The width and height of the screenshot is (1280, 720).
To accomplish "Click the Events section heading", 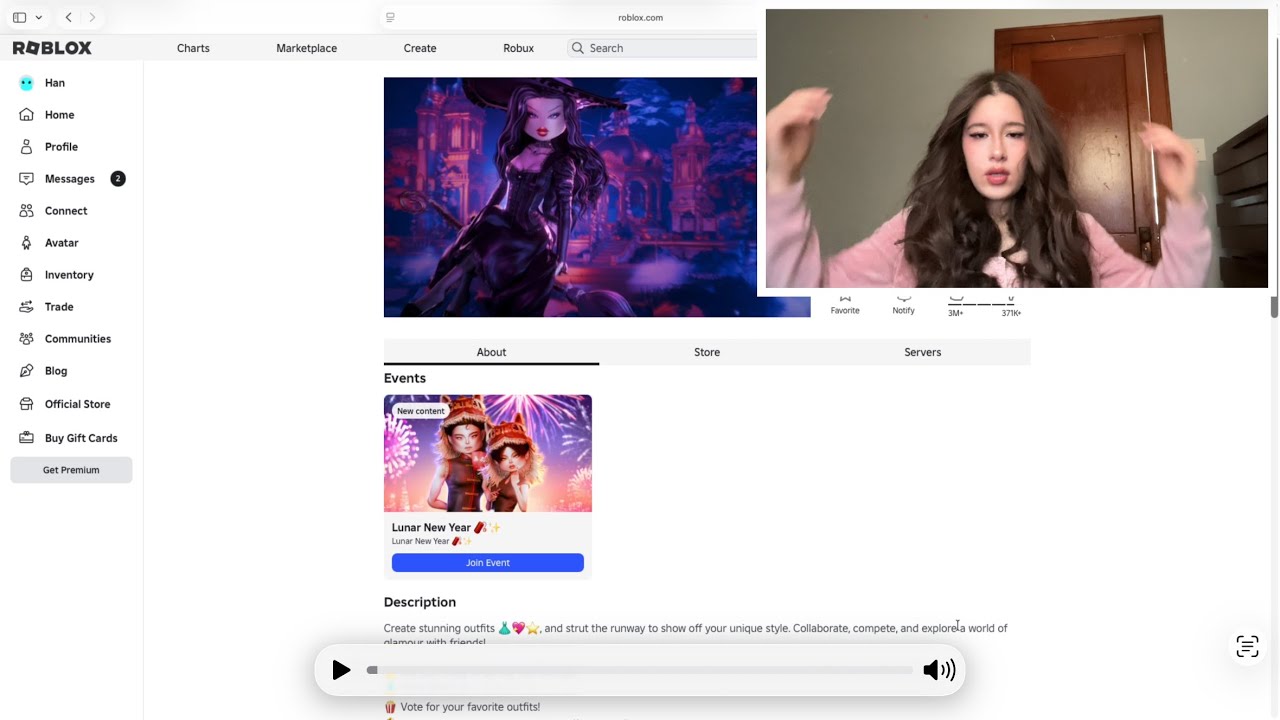I will [405, 378].
